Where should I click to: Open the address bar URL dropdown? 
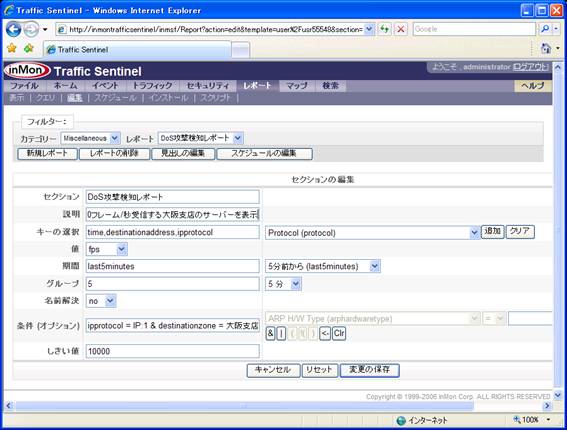click(369, 29)
